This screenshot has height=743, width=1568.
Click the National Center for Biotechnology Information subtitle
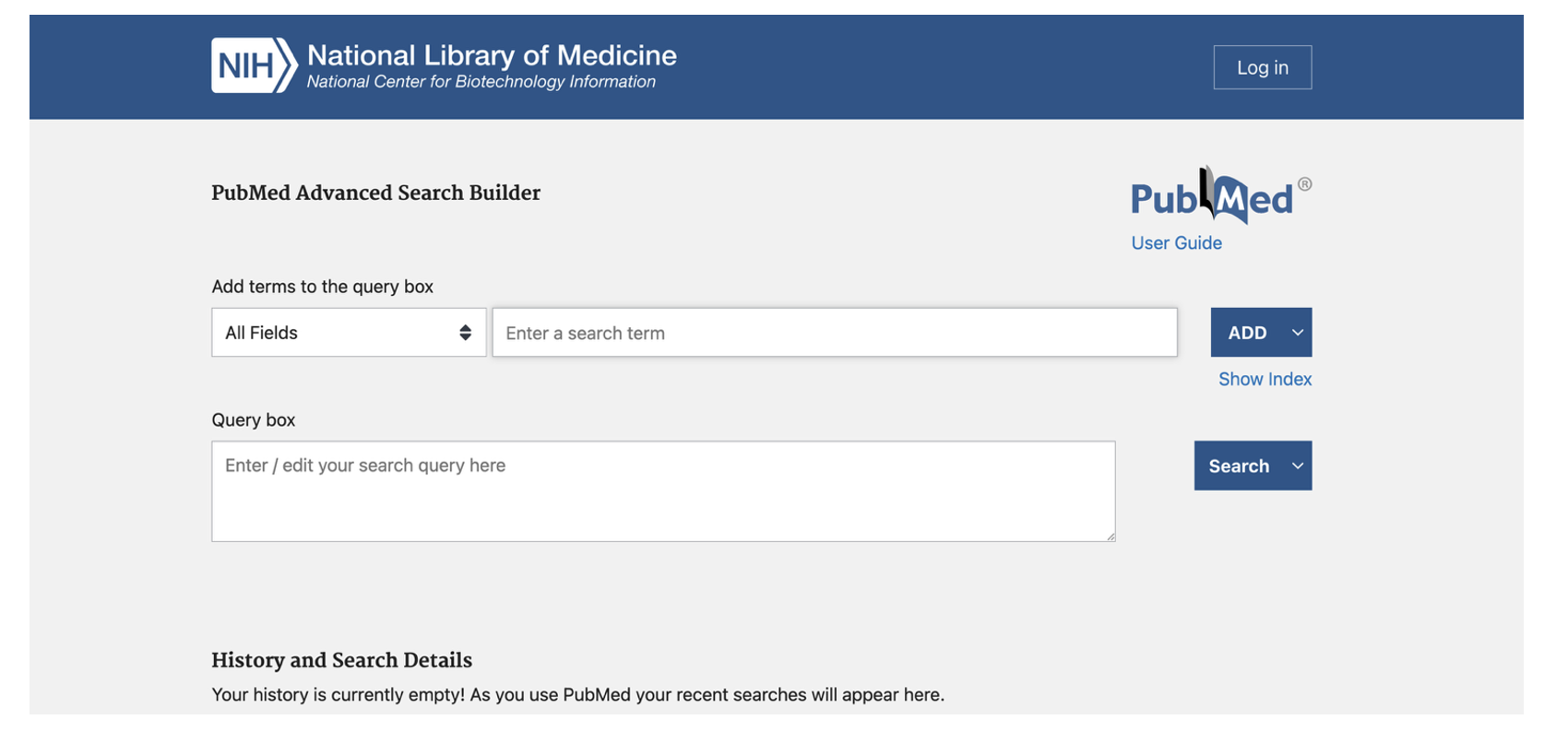[x=481, y=82]
